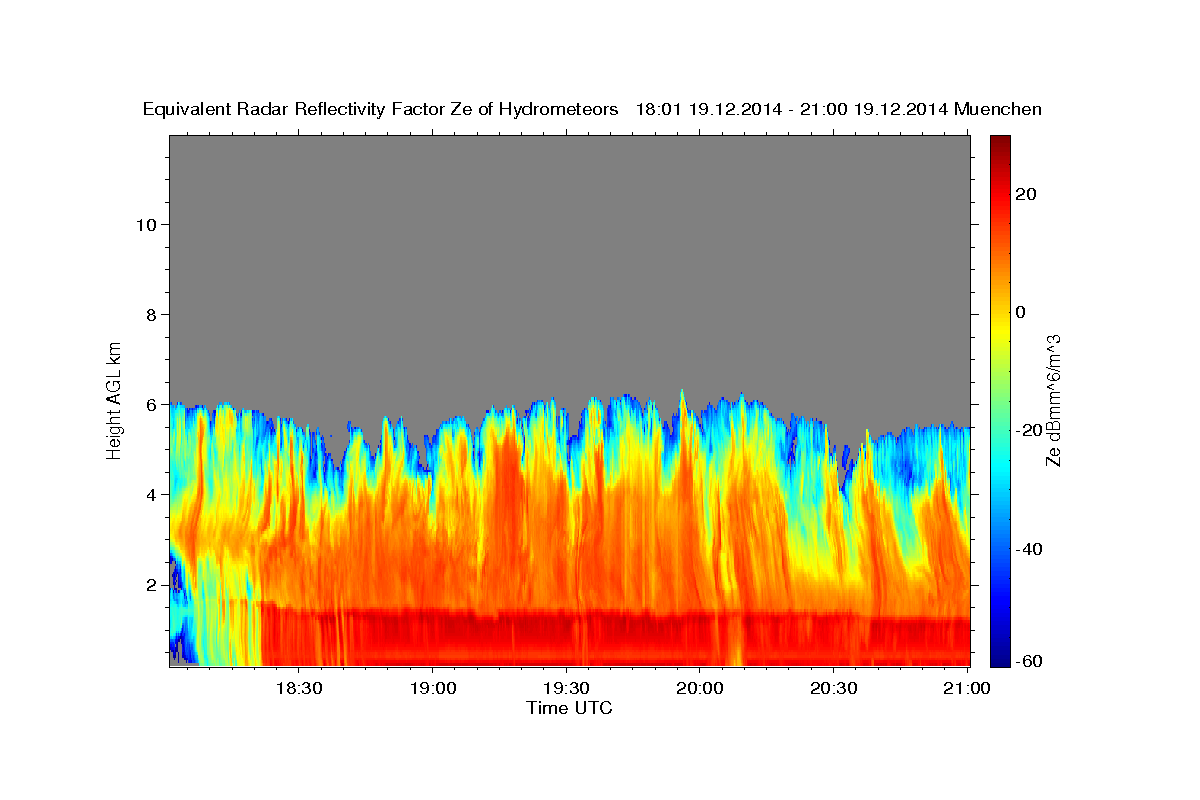
Task: Click the colorbar value label -20
Action: pos(1031,430)
